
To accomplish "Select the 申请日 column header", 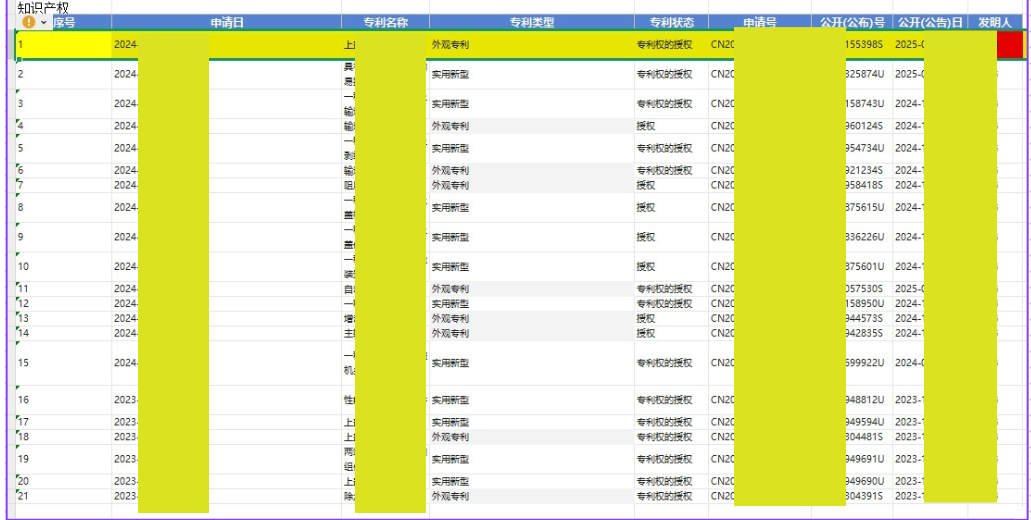I will point(227,22).
